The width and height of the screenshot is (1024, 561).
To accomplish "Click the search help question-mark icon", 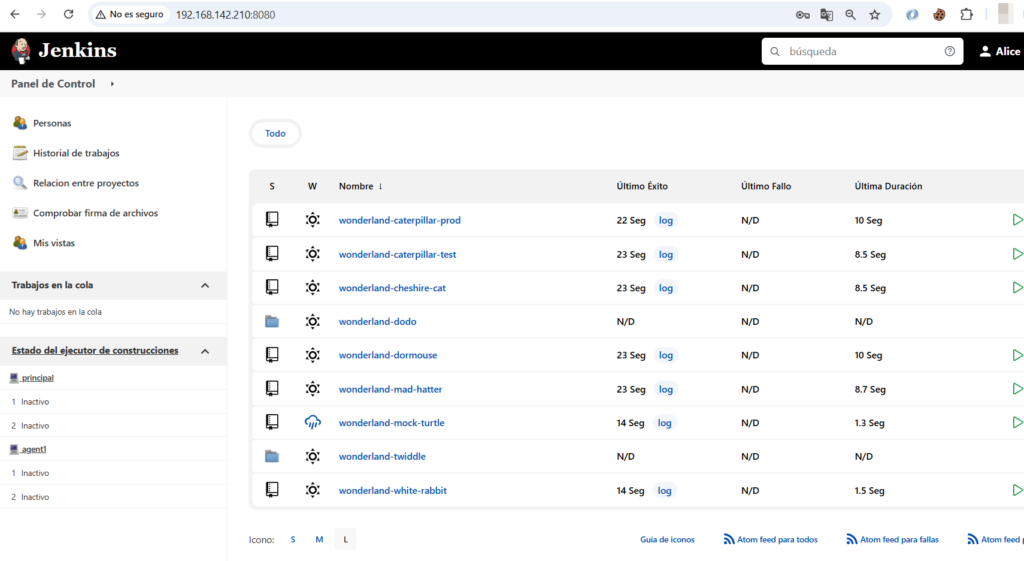I will coord(950,51).
